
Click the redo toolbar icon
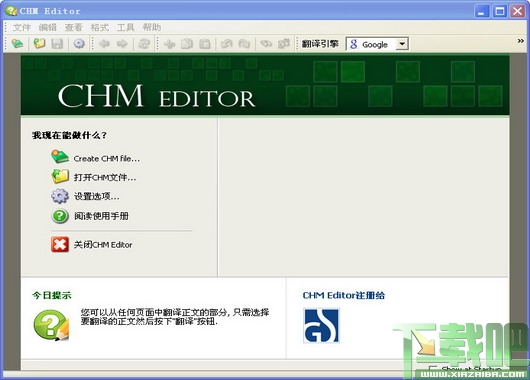(x=244, y=44)
